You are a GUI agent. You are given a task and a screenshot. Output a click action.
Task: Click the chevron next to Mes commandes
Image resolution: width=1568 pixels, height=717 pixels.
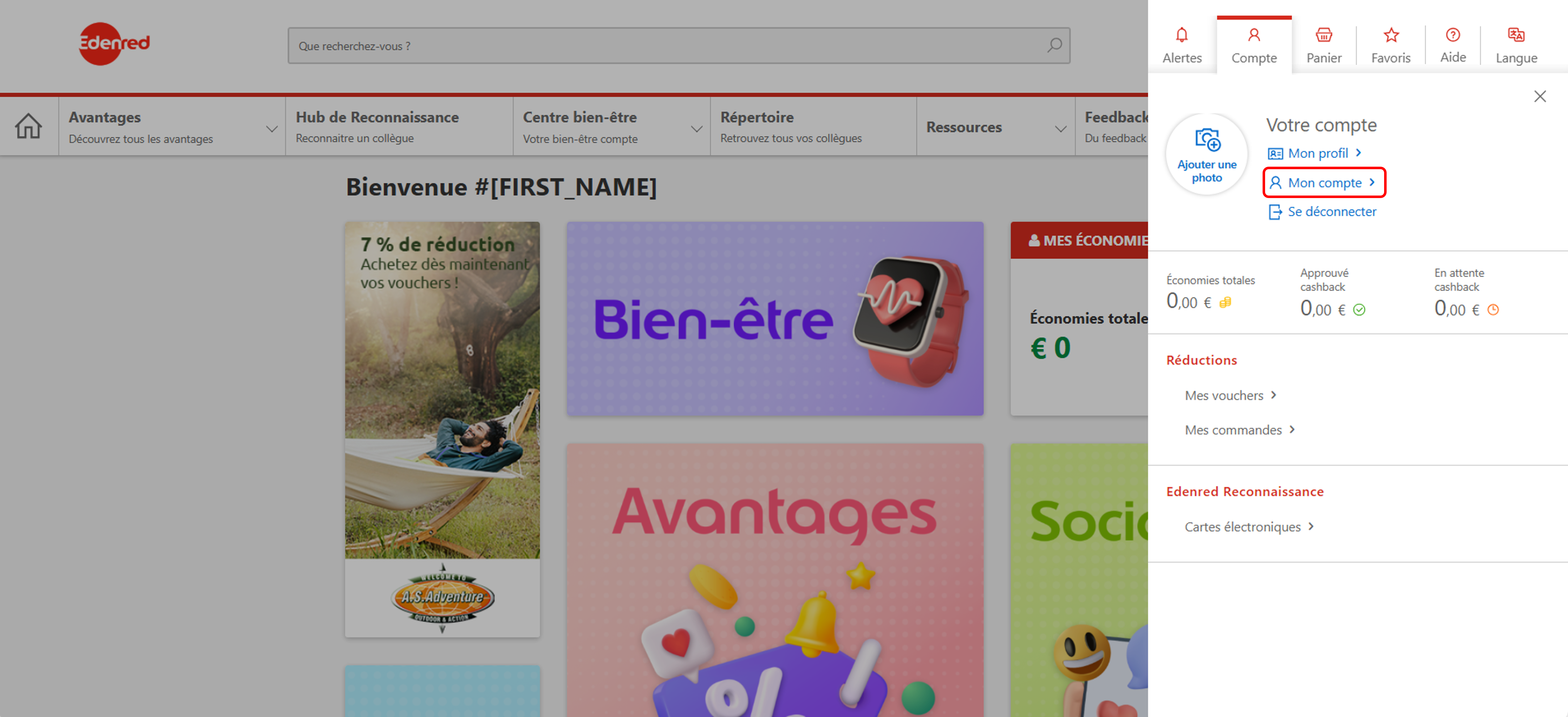click(x=1292, y=429)
